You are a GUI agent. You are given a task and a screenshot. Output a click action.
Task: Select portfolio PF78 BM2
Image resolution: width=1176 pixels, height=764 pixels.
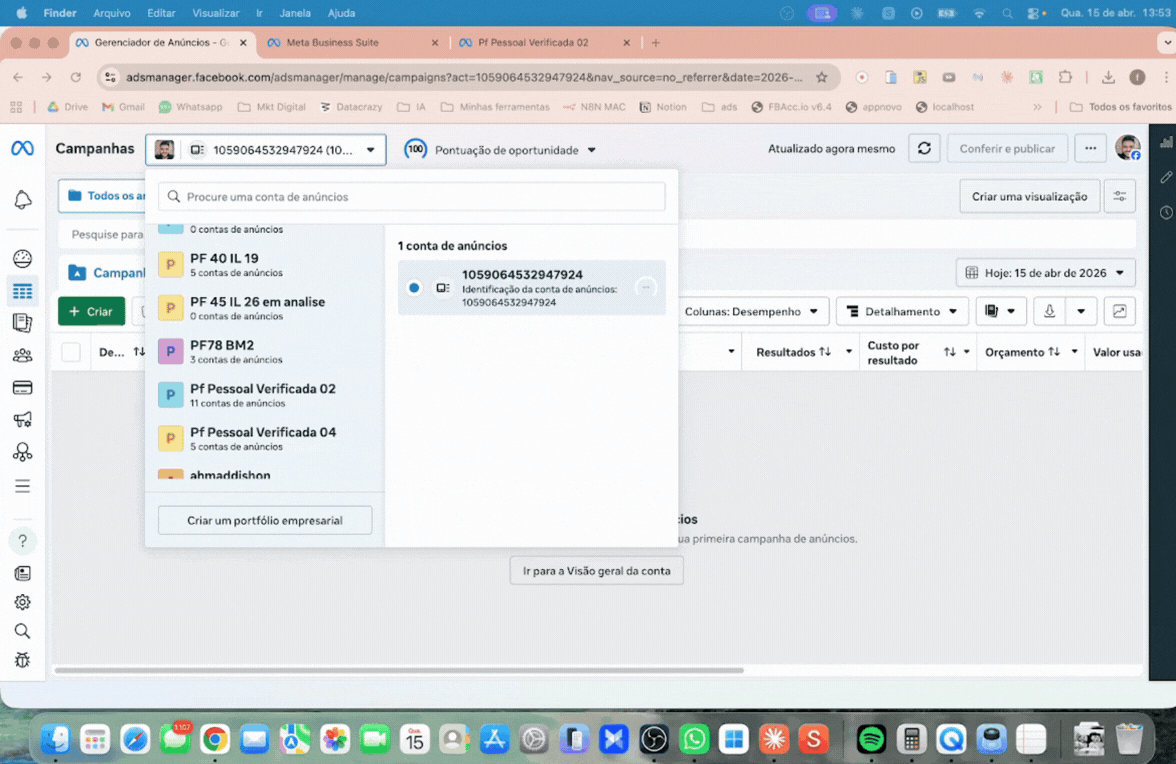265,352
